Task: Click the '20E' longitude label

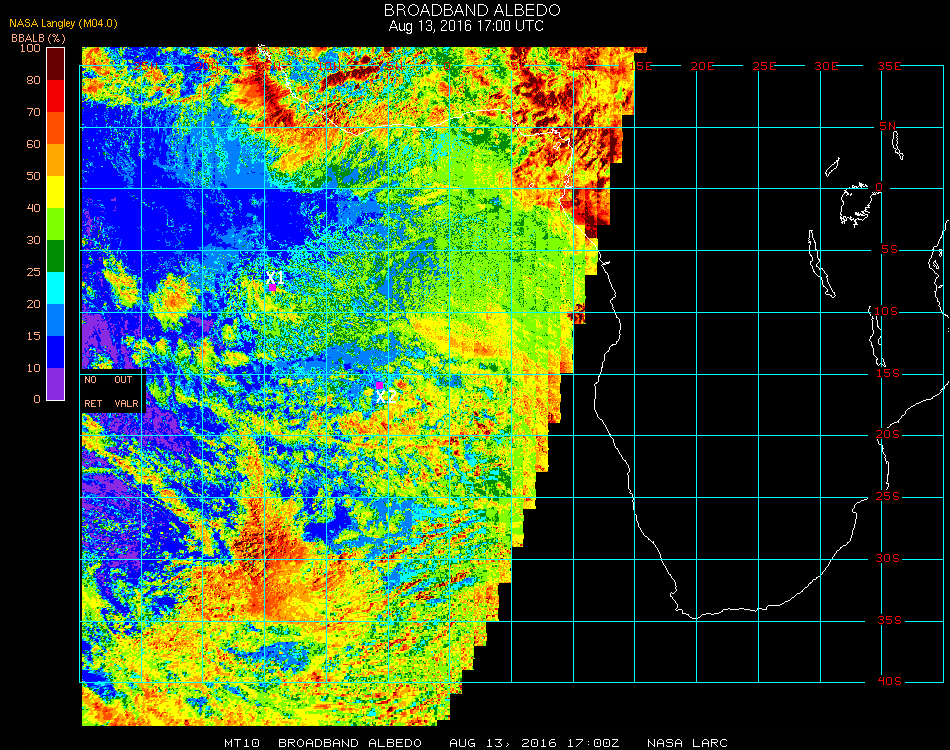Action: coord(702,66)
